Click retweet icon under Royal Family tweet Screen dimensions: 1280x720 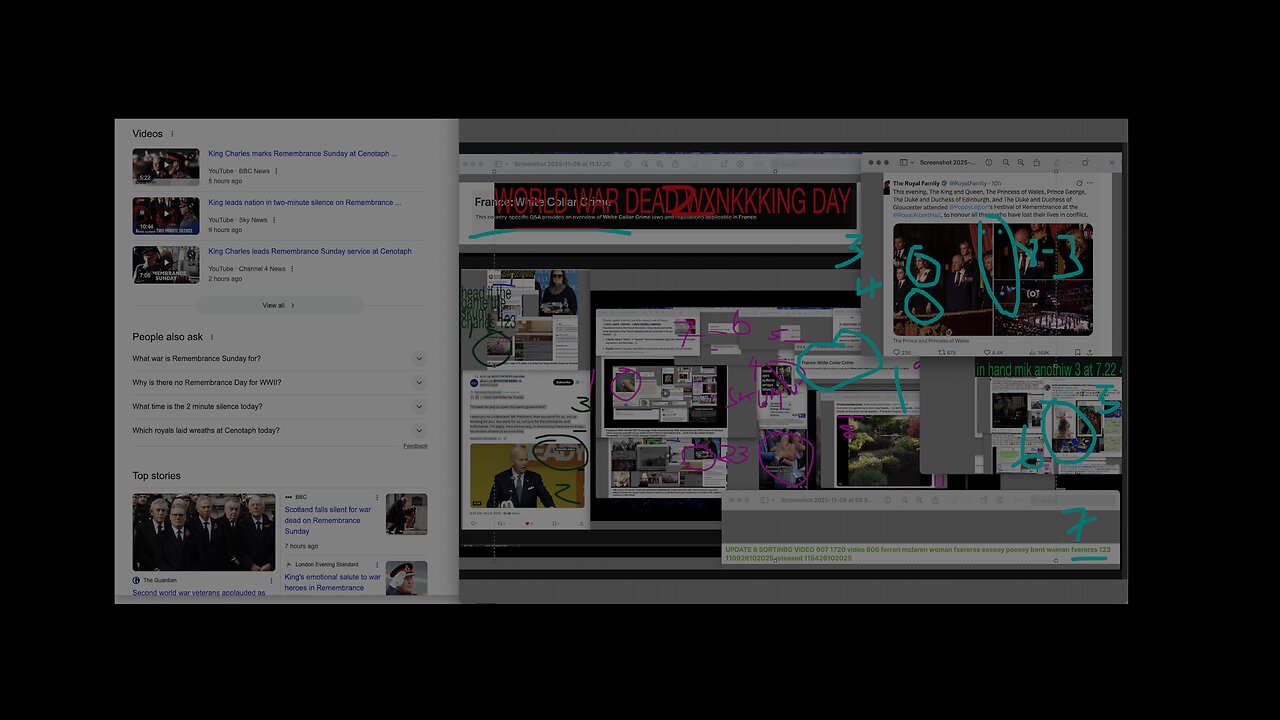(941, 352)
